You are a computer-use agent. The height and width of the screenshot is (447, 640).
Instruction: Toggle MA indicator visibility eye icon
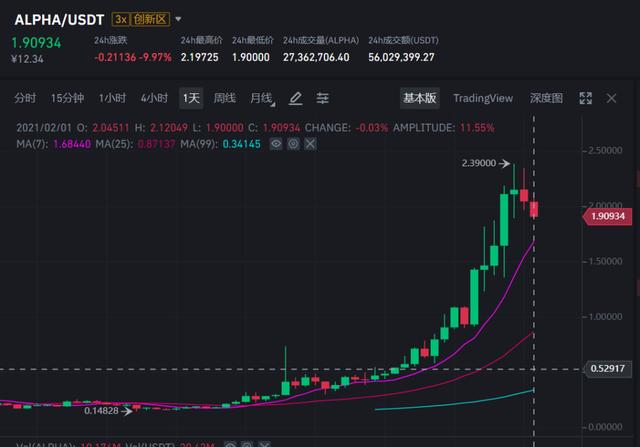pyautogui.click(x=276, y=144)
